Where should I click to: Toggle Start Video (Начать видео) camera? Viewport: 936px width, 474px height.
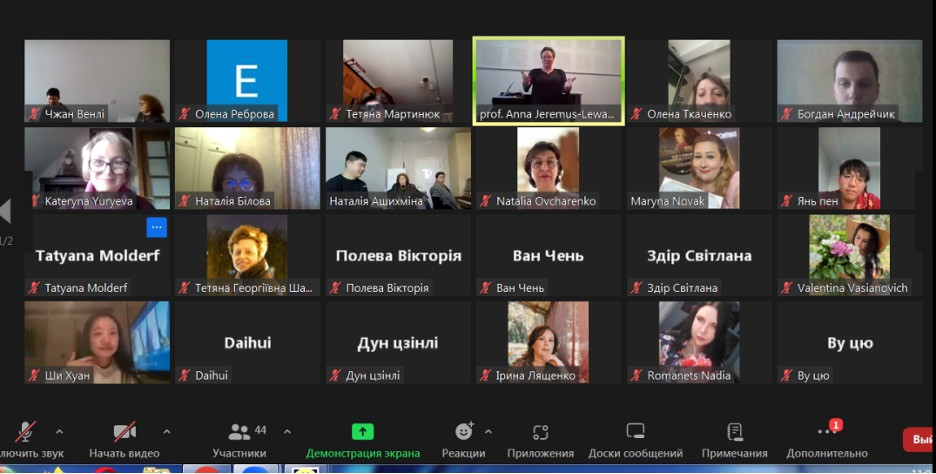[x=124, y=431]
